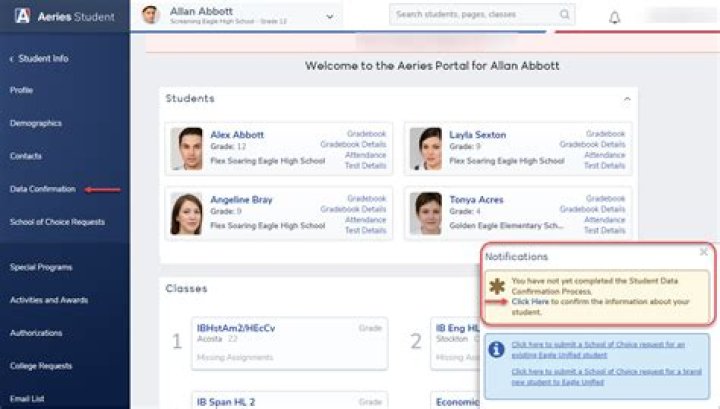
Task: Open Test Details for Layla Sexton
Action: 605,165
